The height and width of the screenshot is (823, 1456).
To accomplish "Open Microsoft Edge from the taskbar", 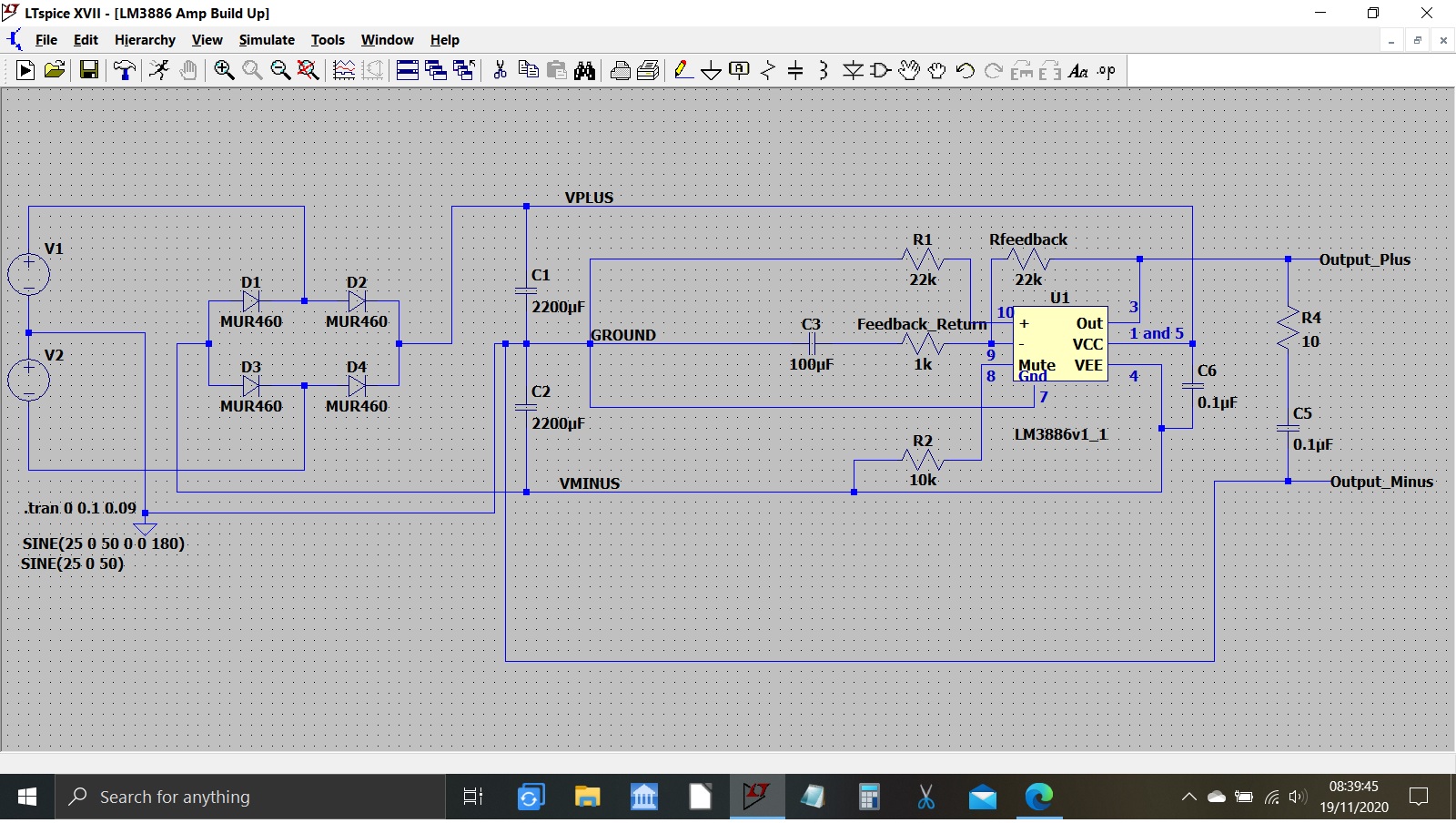I will click(x=1038, y=798).
